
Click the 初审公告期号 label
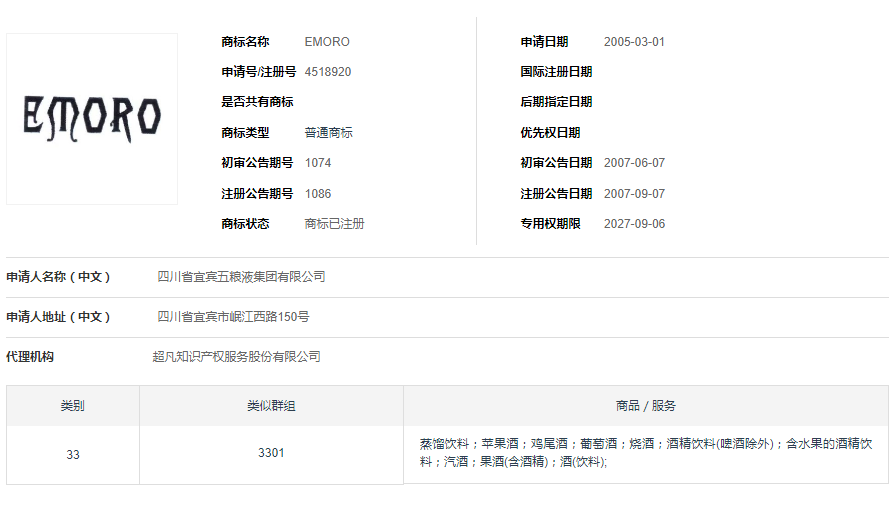pyautogui.click(x=257, y=163)
